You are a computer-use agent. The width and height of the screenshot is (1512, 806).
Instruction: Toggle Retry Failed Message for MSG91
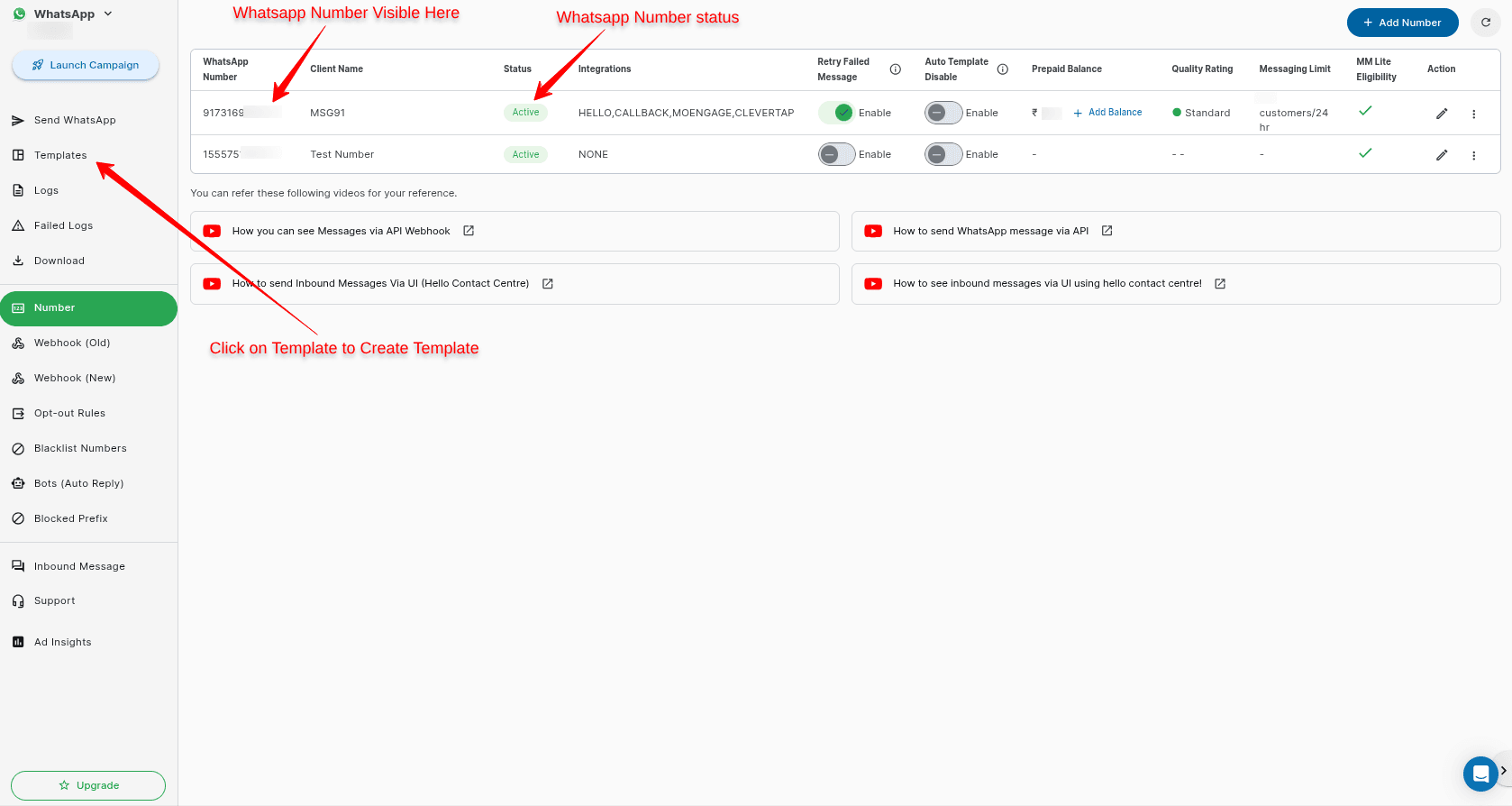[836, 113]
